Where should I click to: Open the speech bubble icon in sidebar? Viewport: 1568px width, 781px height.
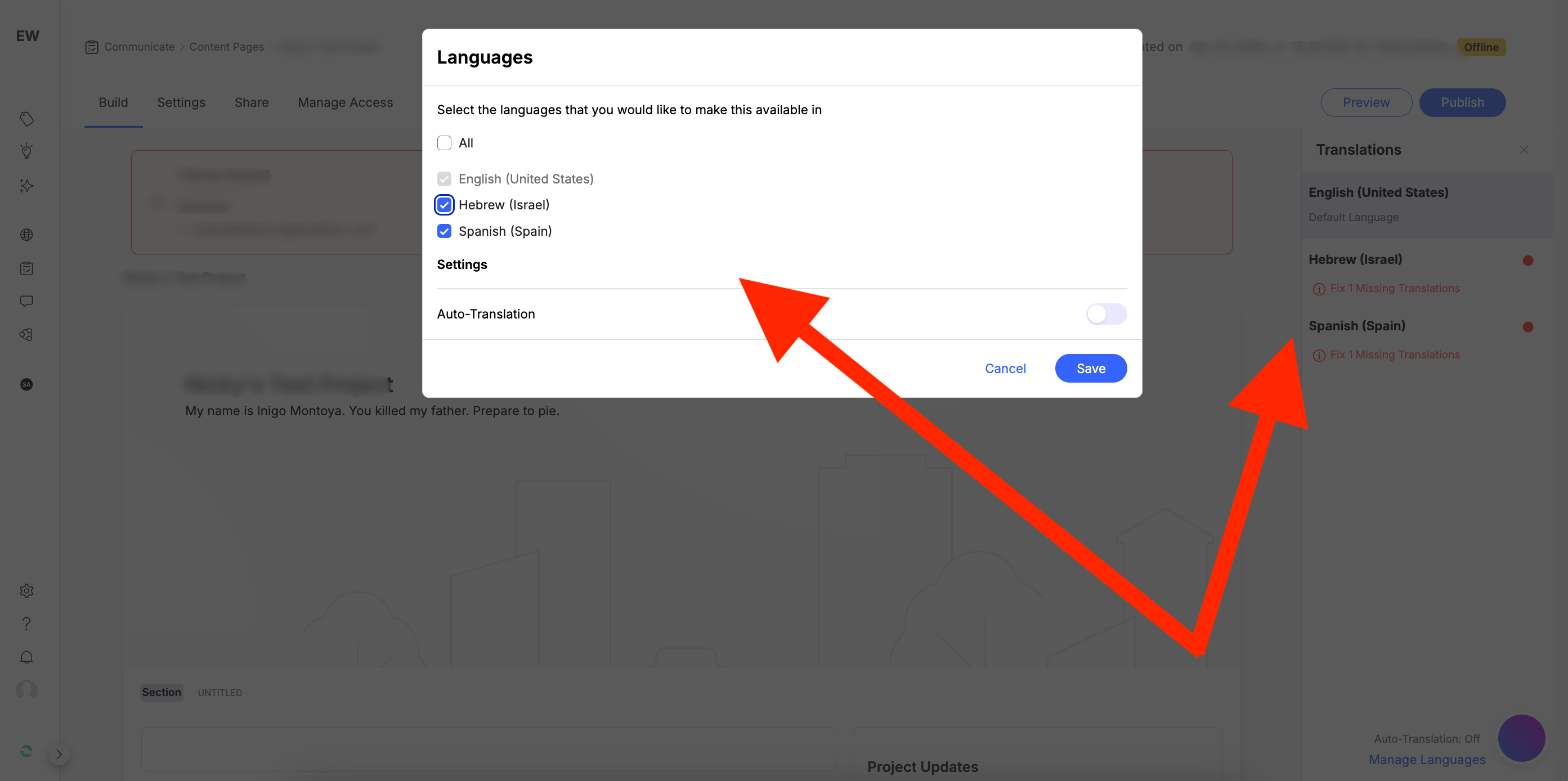point(27,302)
